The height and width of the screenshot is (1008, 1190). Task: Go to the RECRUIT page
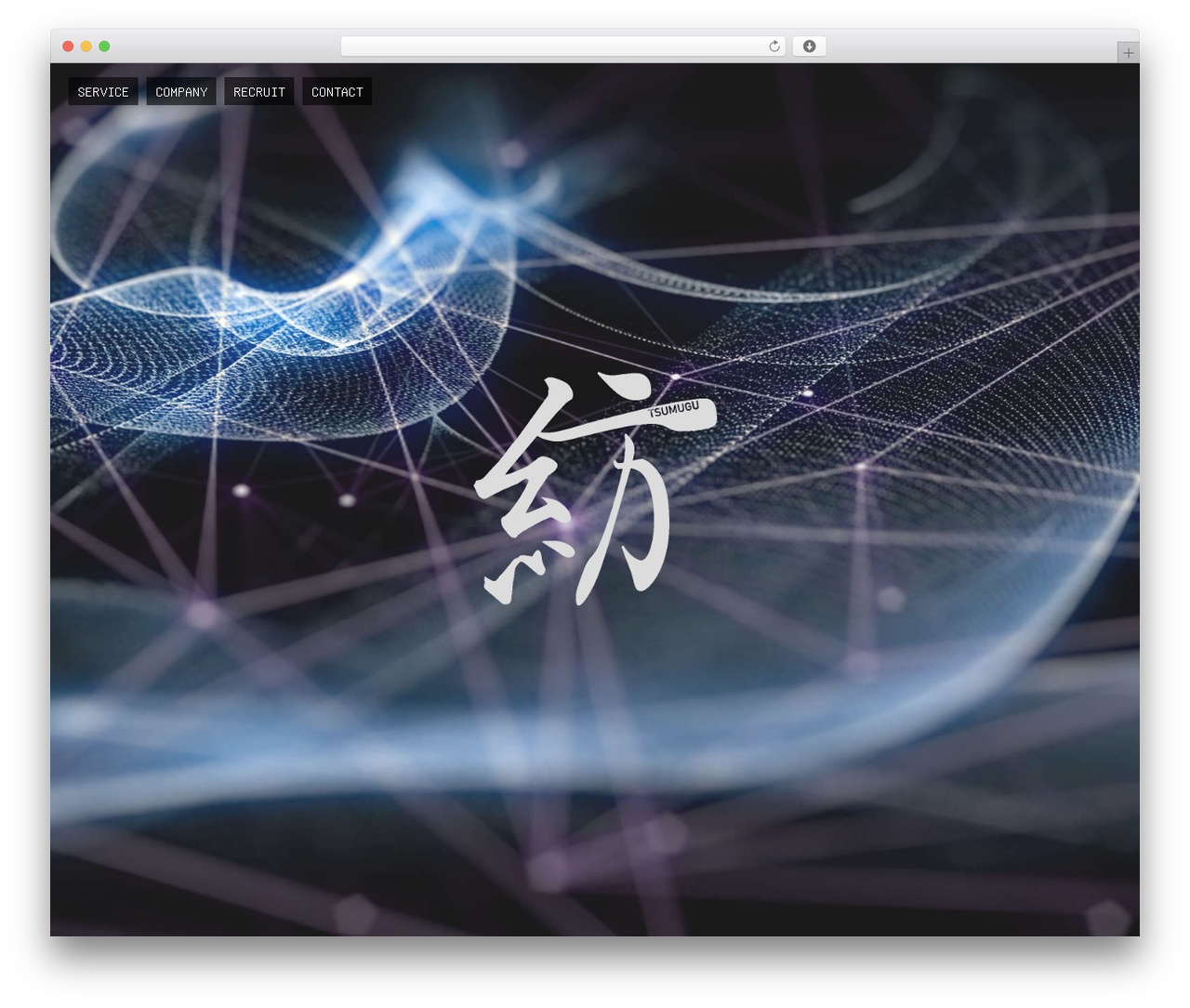pos(259,92)
